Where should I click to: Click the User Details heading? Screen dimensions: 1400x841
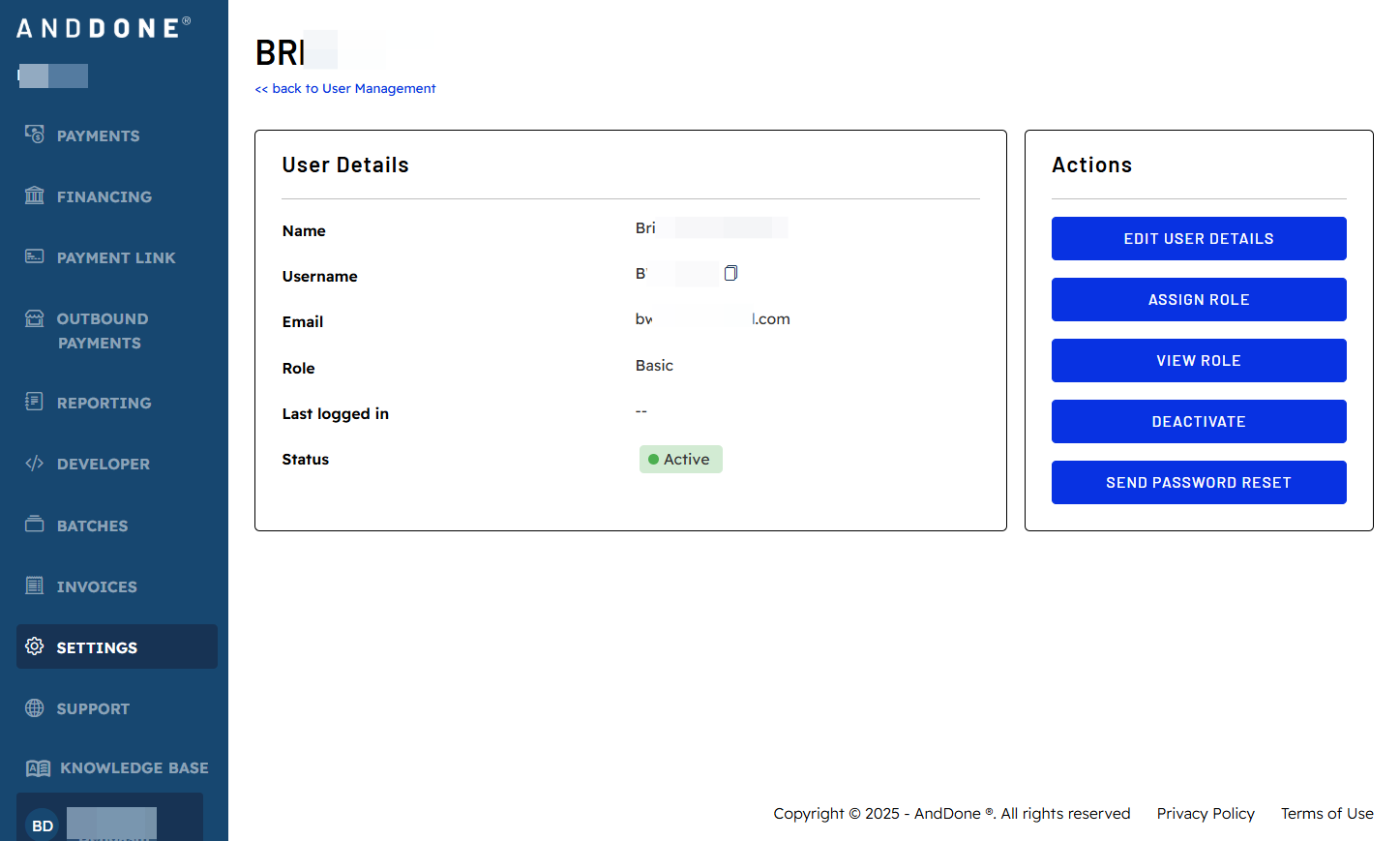tap(345, 165)
